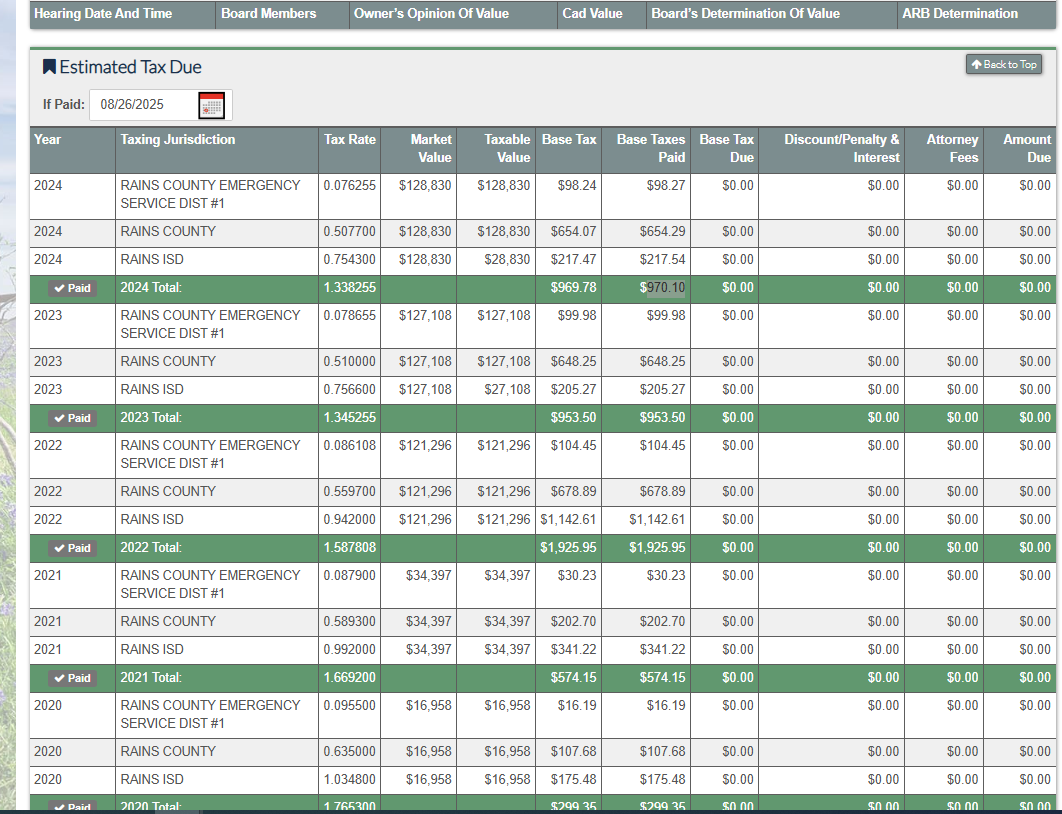This screenshot has width=1062, height=814.
Task: Click the Paid badge for 2021 Total
Action: tap(72, 678)
